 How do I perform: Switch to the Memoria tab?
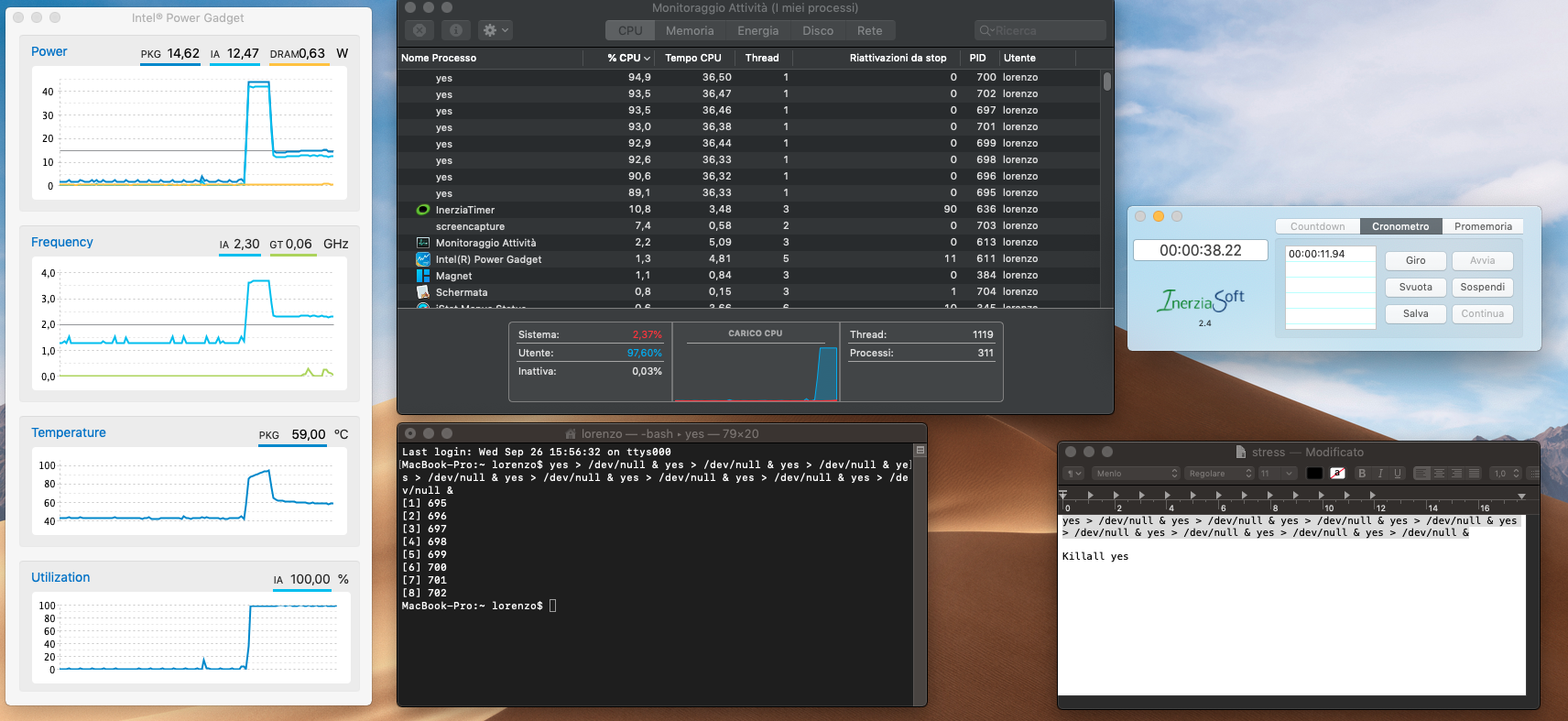(x=690, y=30)
